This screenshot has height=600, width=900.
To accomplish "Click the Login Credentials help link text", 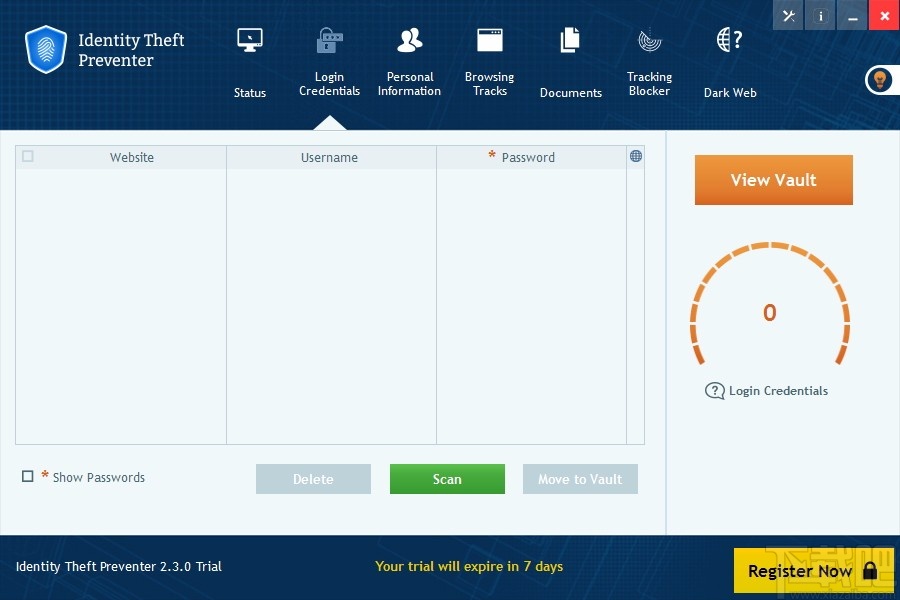I will point(778,391).
